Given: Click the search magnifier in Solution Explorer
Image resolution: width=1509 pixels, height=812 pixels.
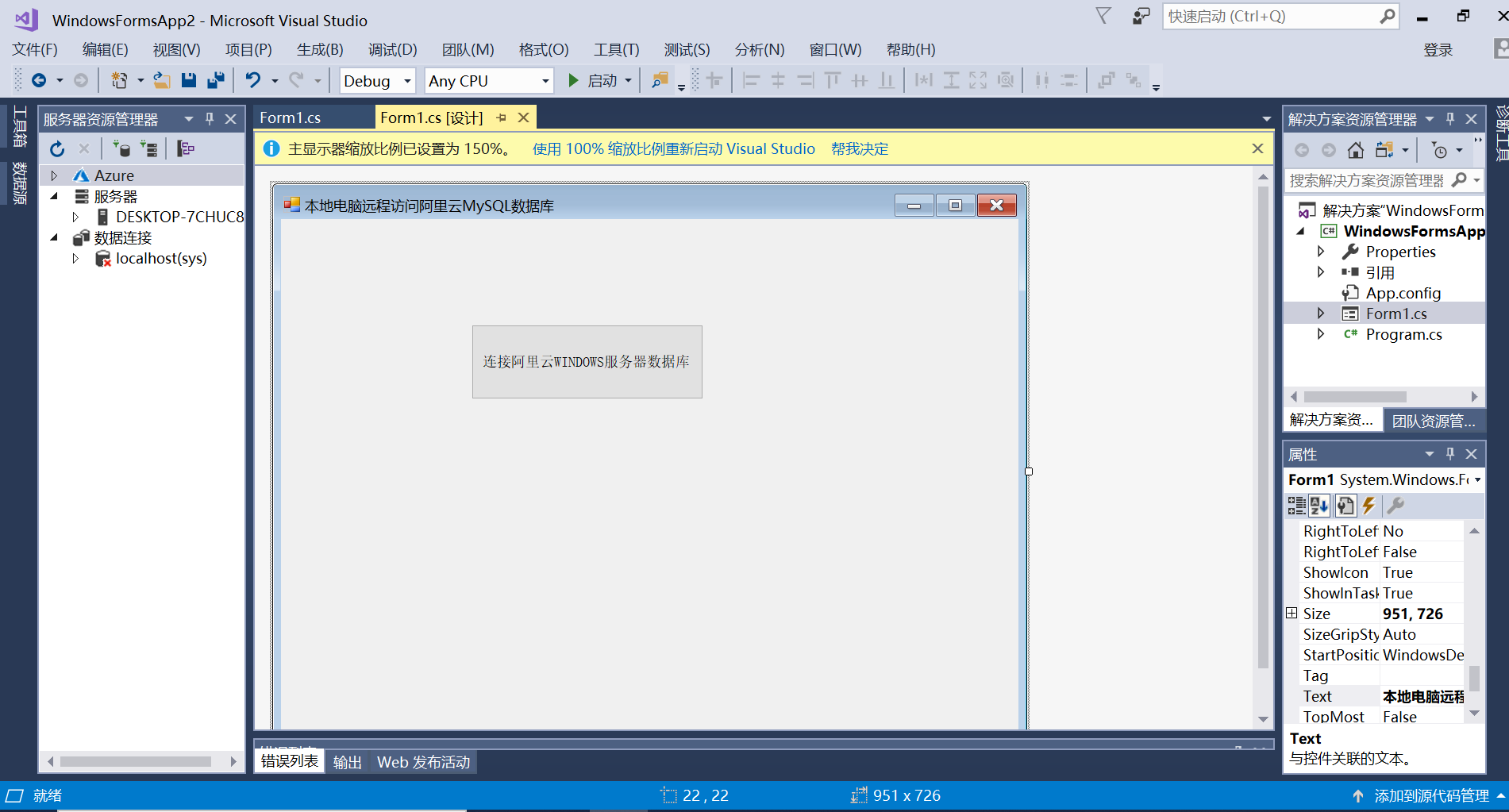Looking at the screenshot, I should click(x=1459, y=180).
